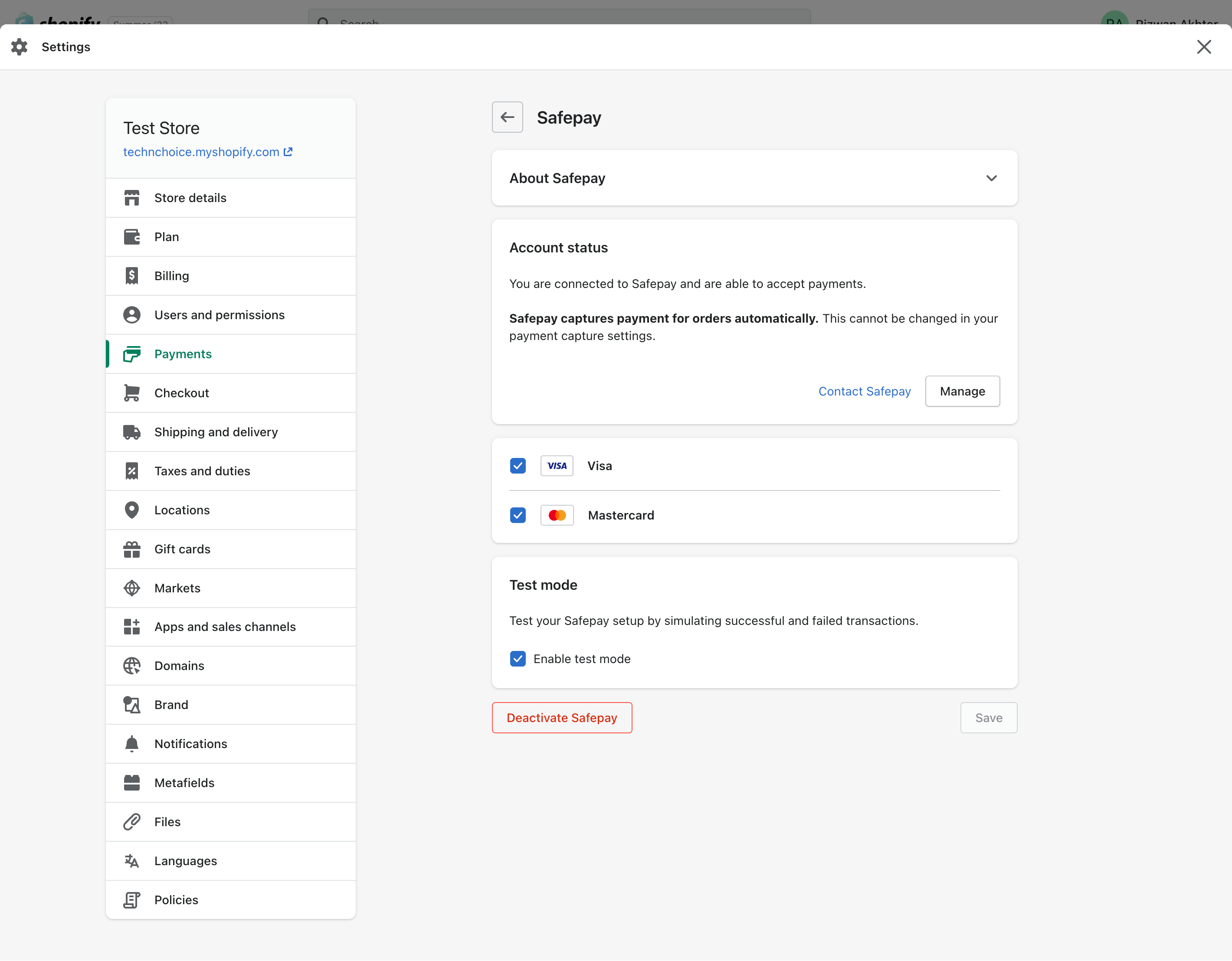The height and width of the screenshot is (961, 1232).
Task: Expand the About Safepay section chevron
Action: pyautogui.click(x=991, y=178)
